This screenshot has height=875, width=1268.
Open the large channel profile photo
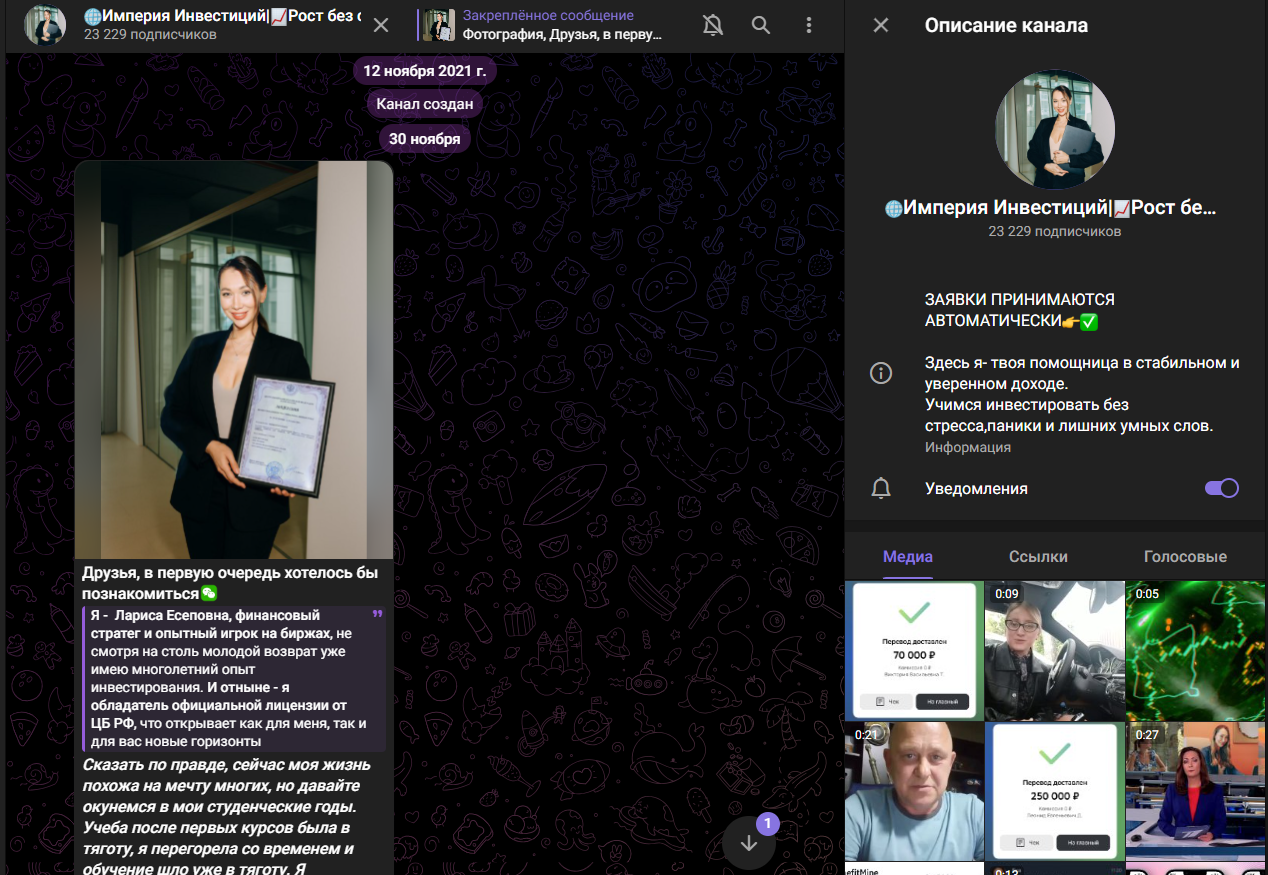pos(1055,129)
